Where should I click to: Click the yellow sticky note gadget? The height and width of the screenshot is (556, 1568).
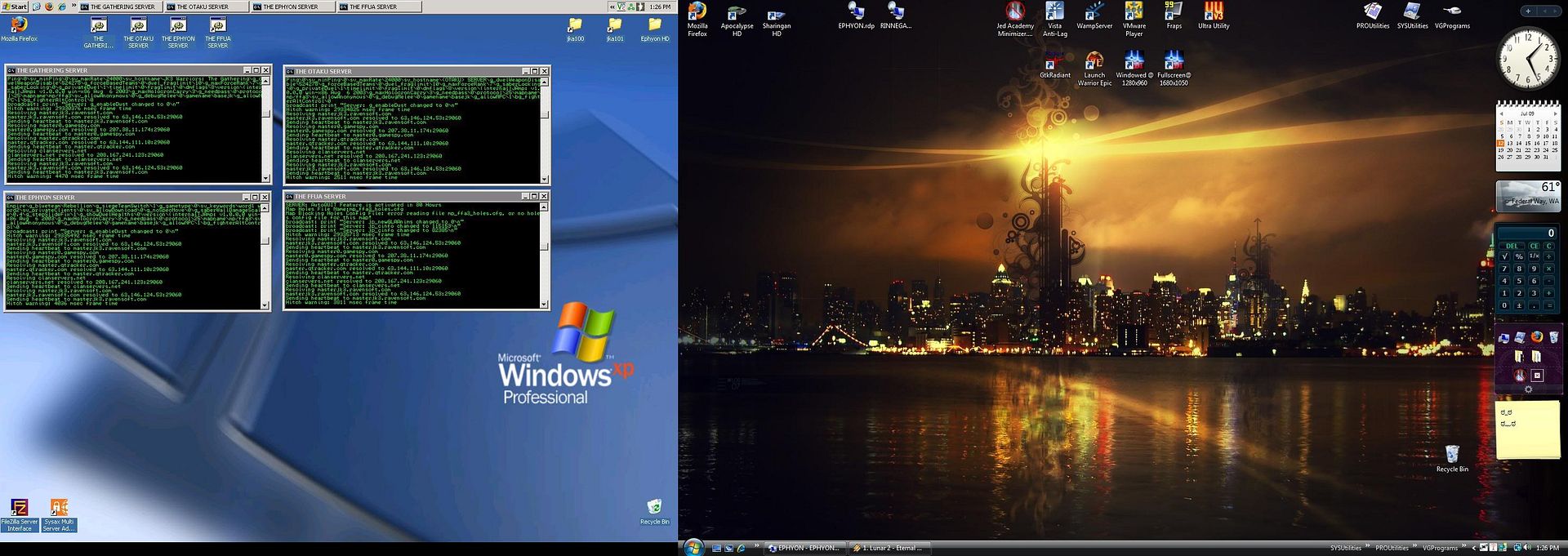(x=1528, y=429)
